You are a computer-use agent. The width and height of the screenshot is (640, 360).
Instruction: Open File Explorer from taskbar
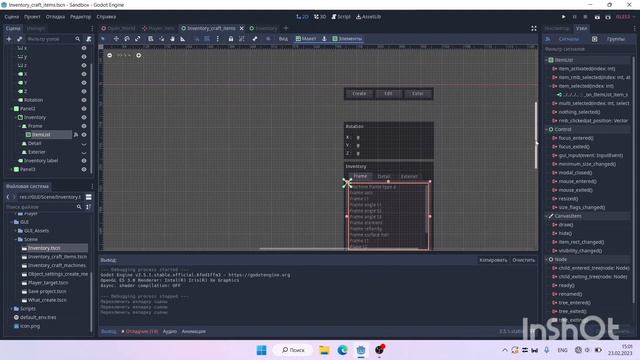(324, 350)
